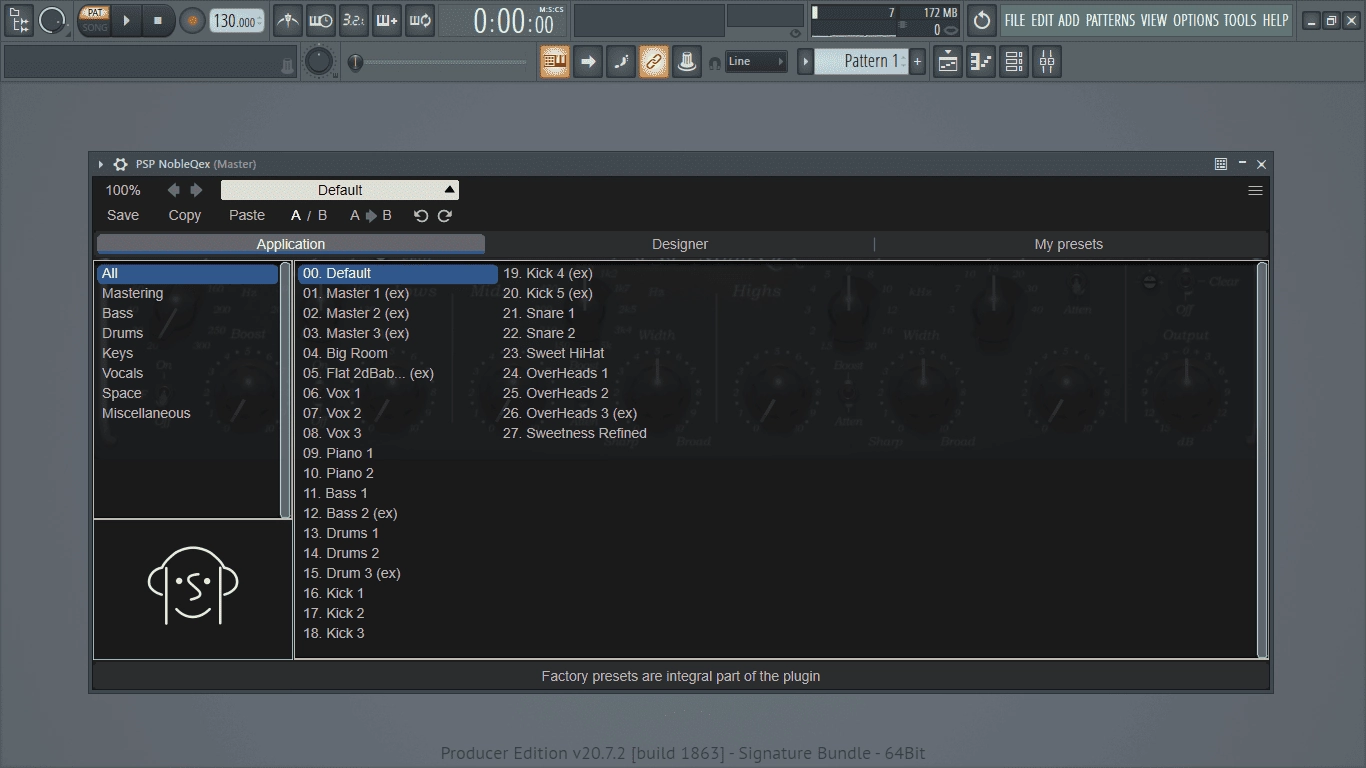Open the piano roll view icon
This screenshot has height=768, width=1366.
pos(981,62)
